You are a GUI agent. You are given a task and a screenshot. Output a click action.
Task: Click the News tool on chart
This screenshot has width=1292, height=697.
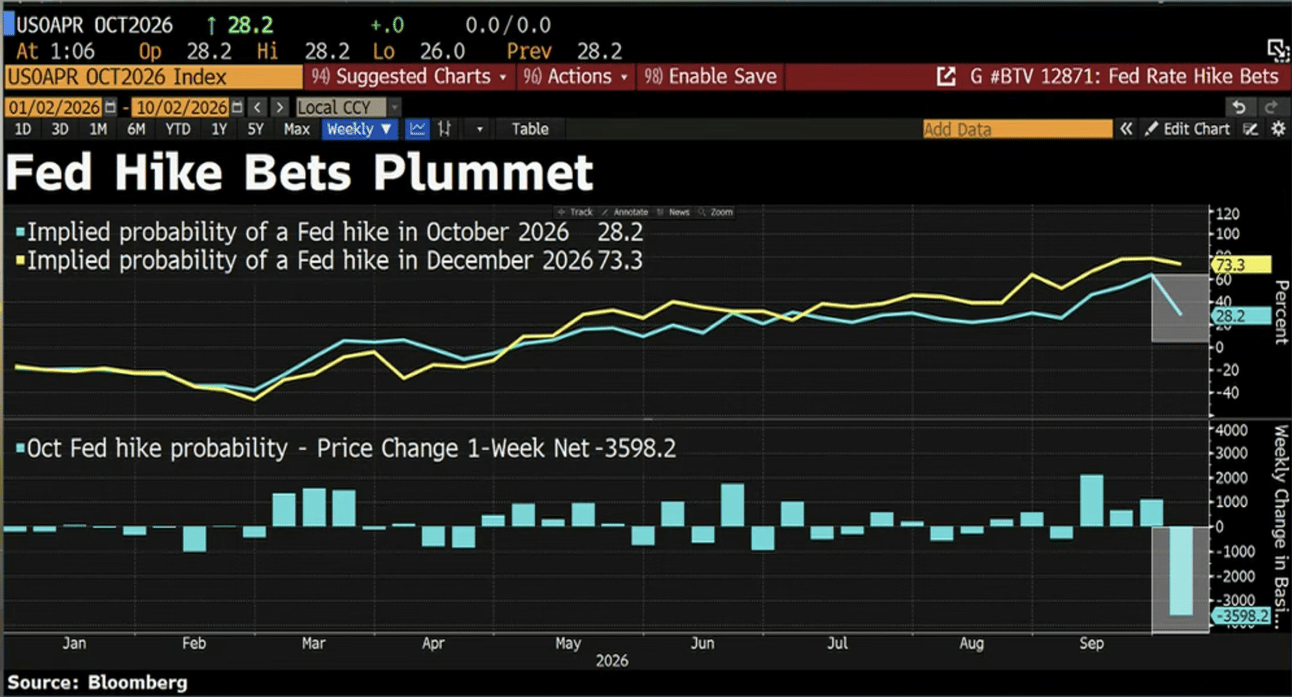674,212
